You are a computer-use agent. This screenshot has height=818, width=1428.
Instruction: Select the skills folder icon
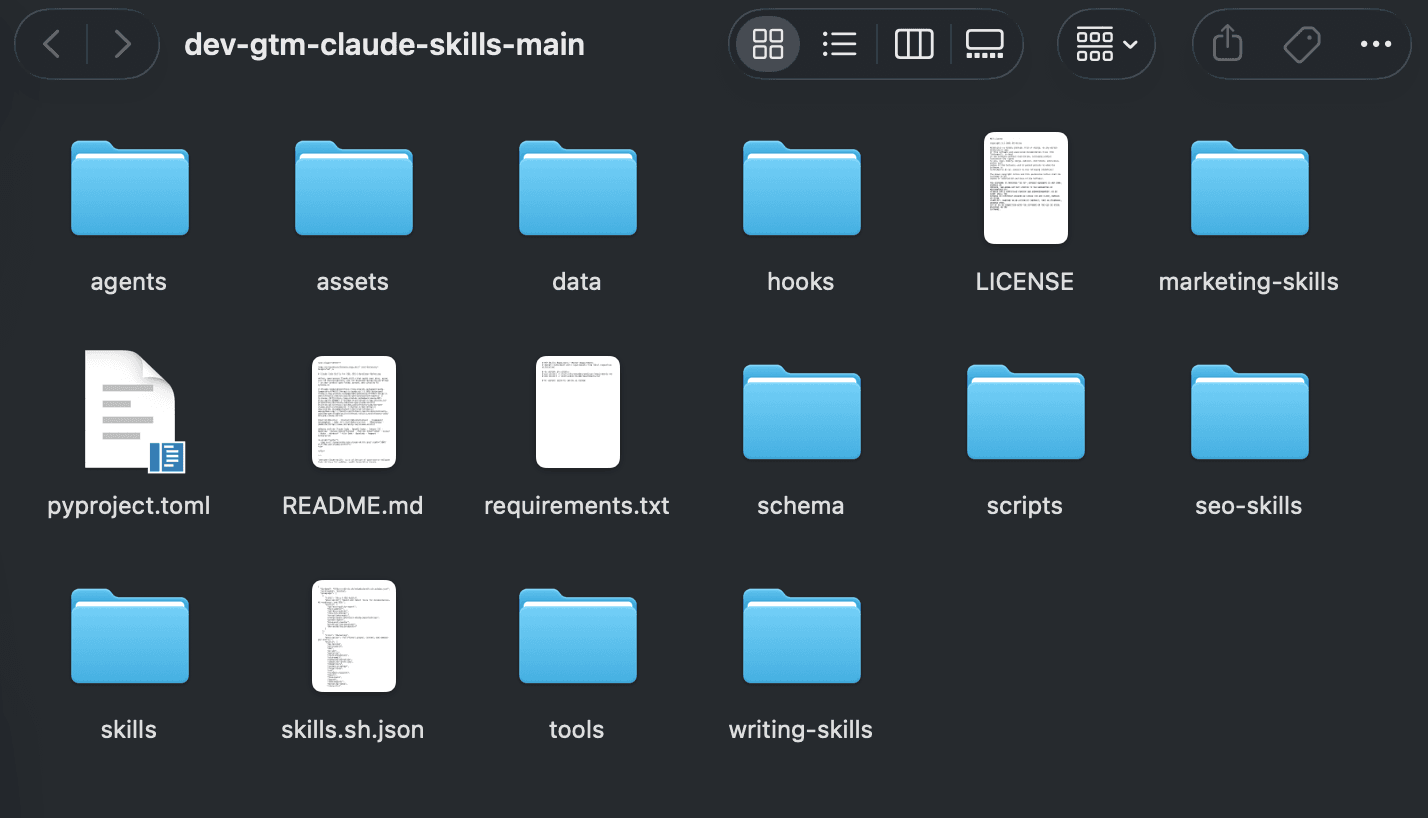click(130, 636)
